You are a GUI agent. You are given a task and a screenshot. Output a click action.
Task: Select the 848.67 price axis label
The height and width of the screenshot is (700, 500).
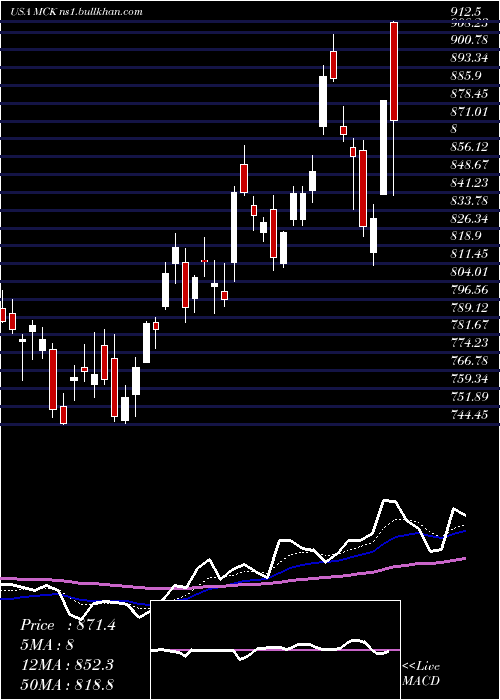[469, 165]
